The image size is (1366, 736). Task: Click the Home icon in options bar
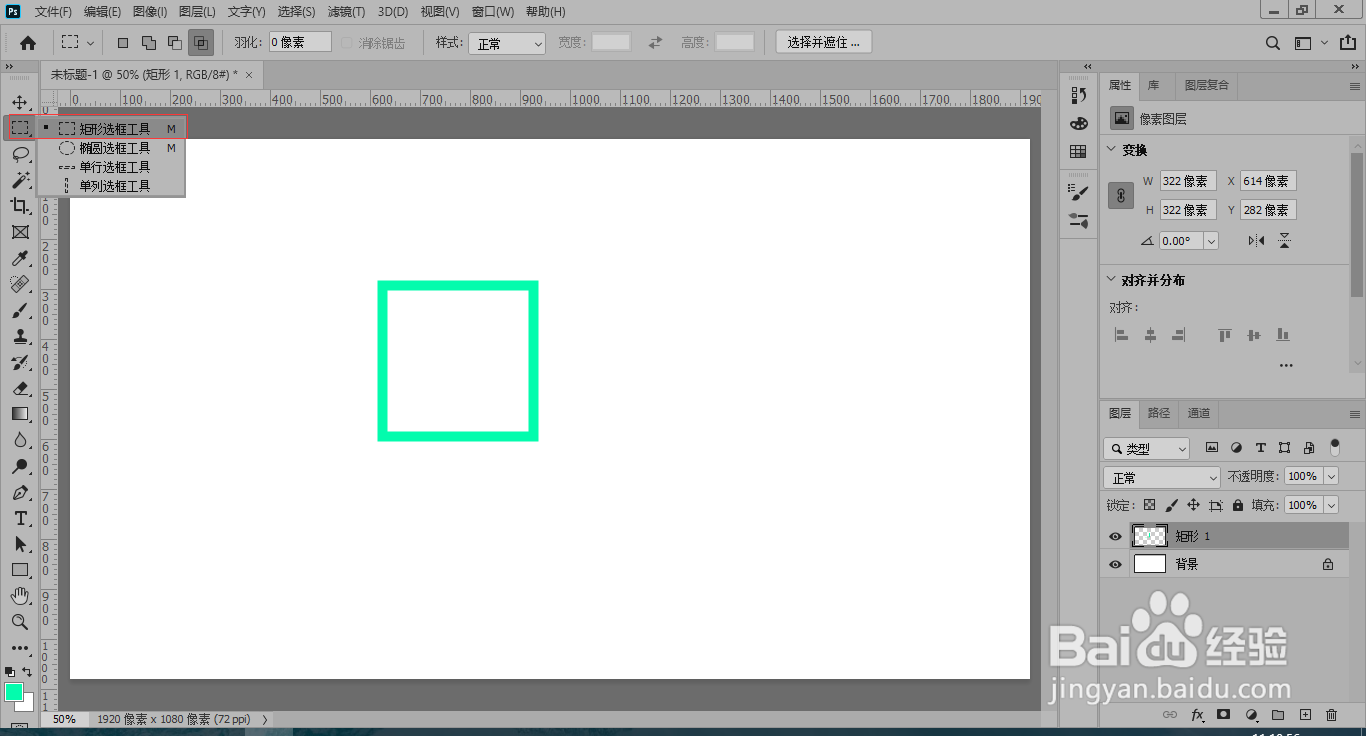click(x=28, y=43)
